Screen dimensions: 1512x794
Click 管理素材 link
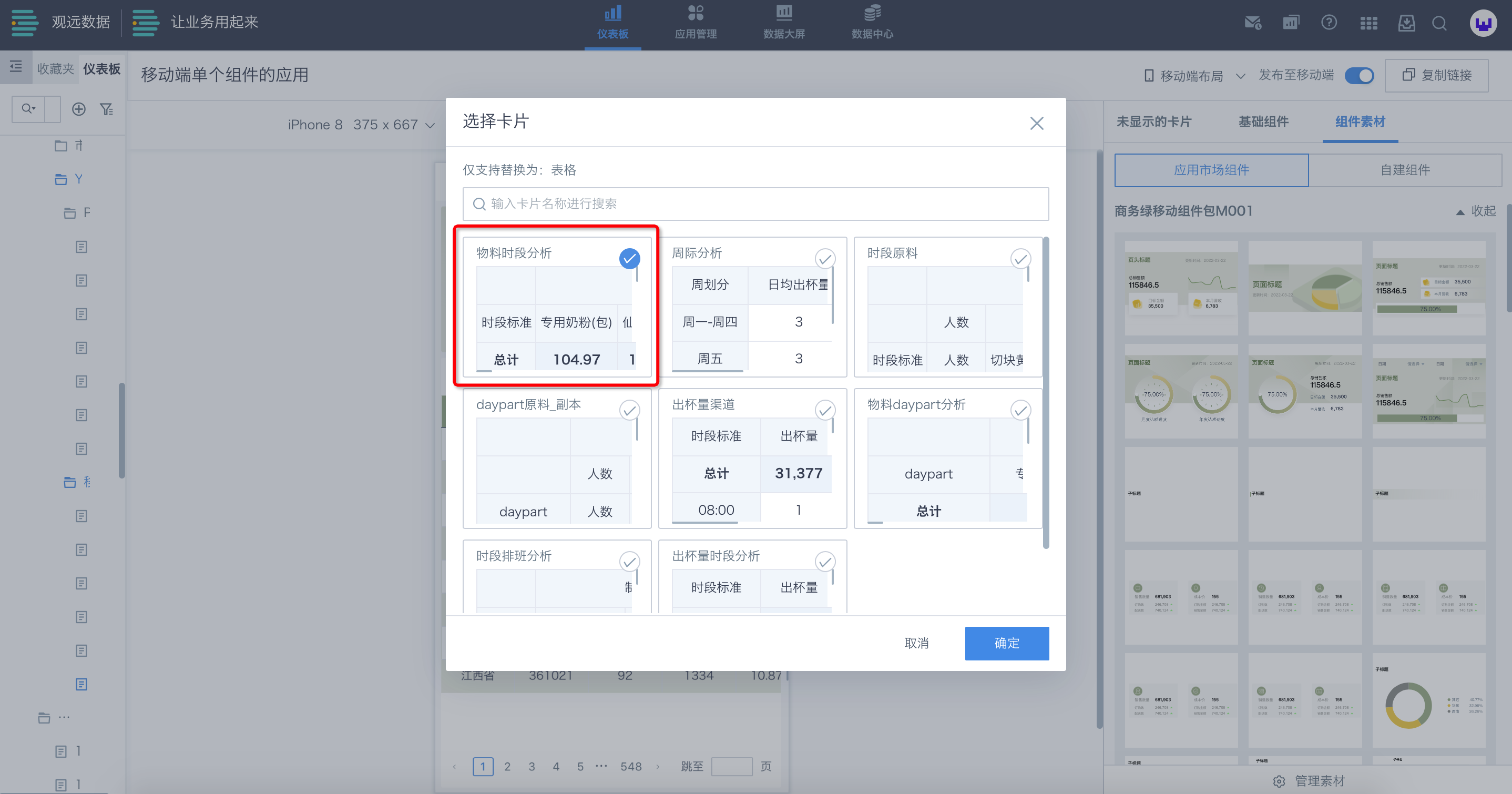(x=1320, y=781)
